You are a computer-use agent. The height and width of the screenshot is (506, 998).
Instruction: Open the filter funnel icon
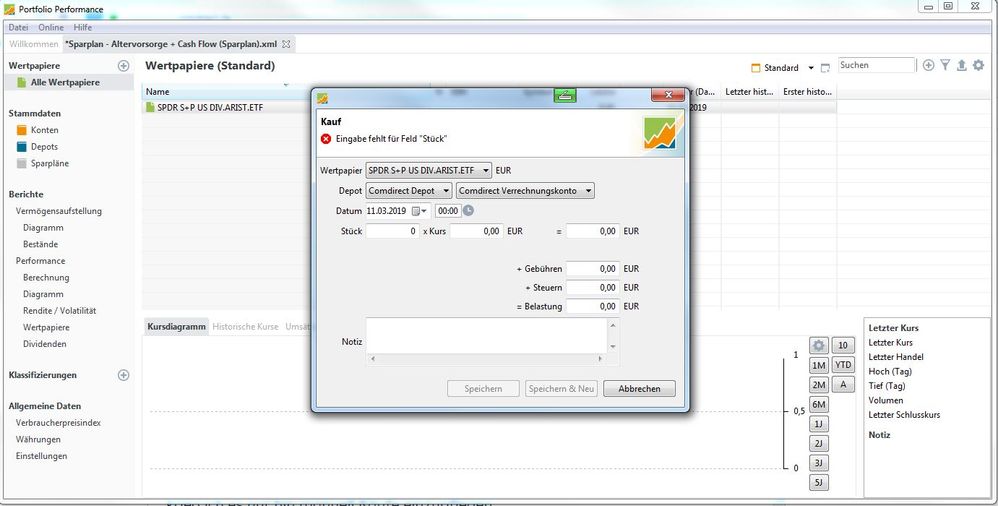pos(945,66)
